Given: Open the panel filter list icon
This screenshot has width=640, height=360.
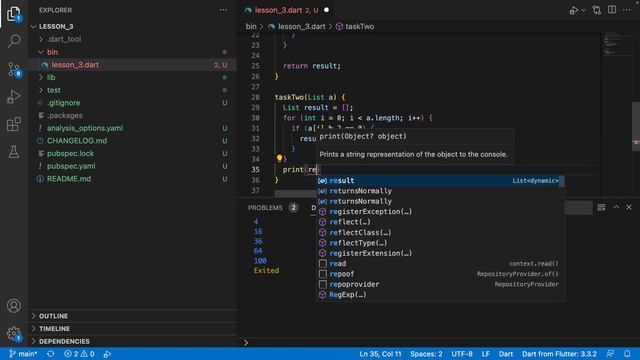Looking at the screenshot, I should pyautogui.click(x=601, y=208).
